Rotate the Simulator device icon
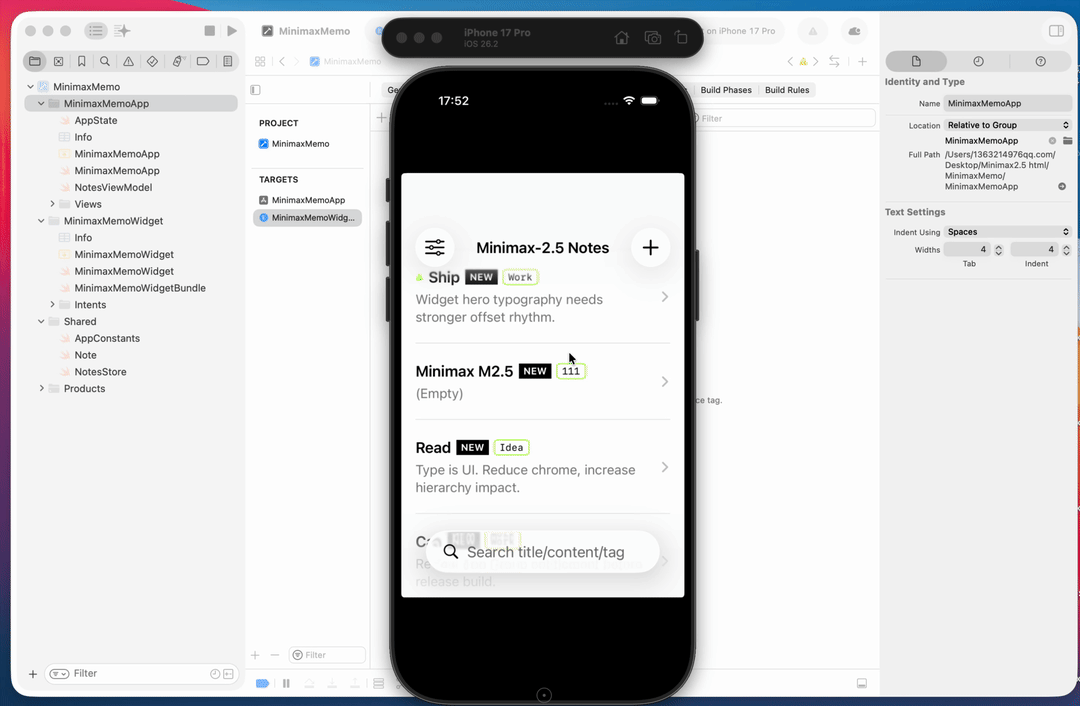This screenshot has width=1080, height=706. [x=681, y=38]
